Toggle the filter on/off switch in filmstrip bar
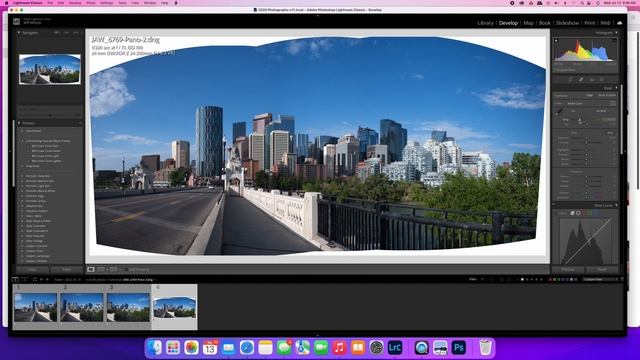640x360 pixels. pos(622,279)
